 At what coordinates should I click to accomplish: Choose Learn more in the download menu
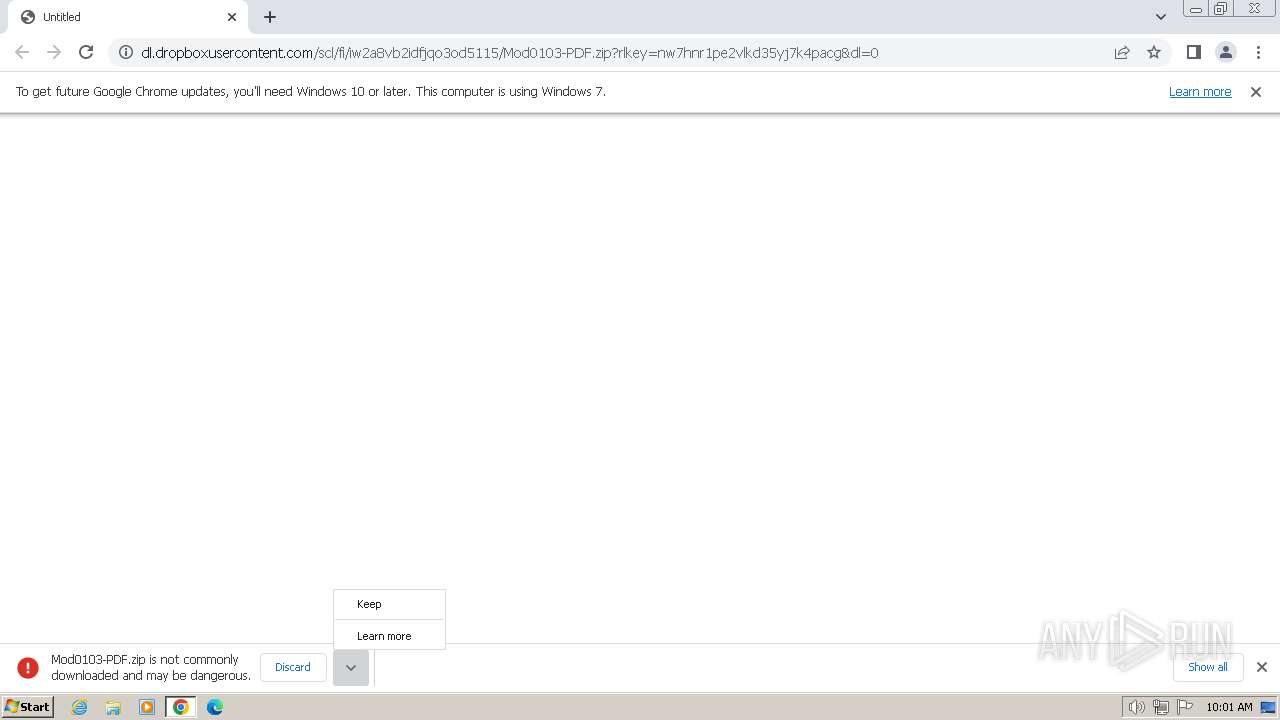click(x=389, y=636)
